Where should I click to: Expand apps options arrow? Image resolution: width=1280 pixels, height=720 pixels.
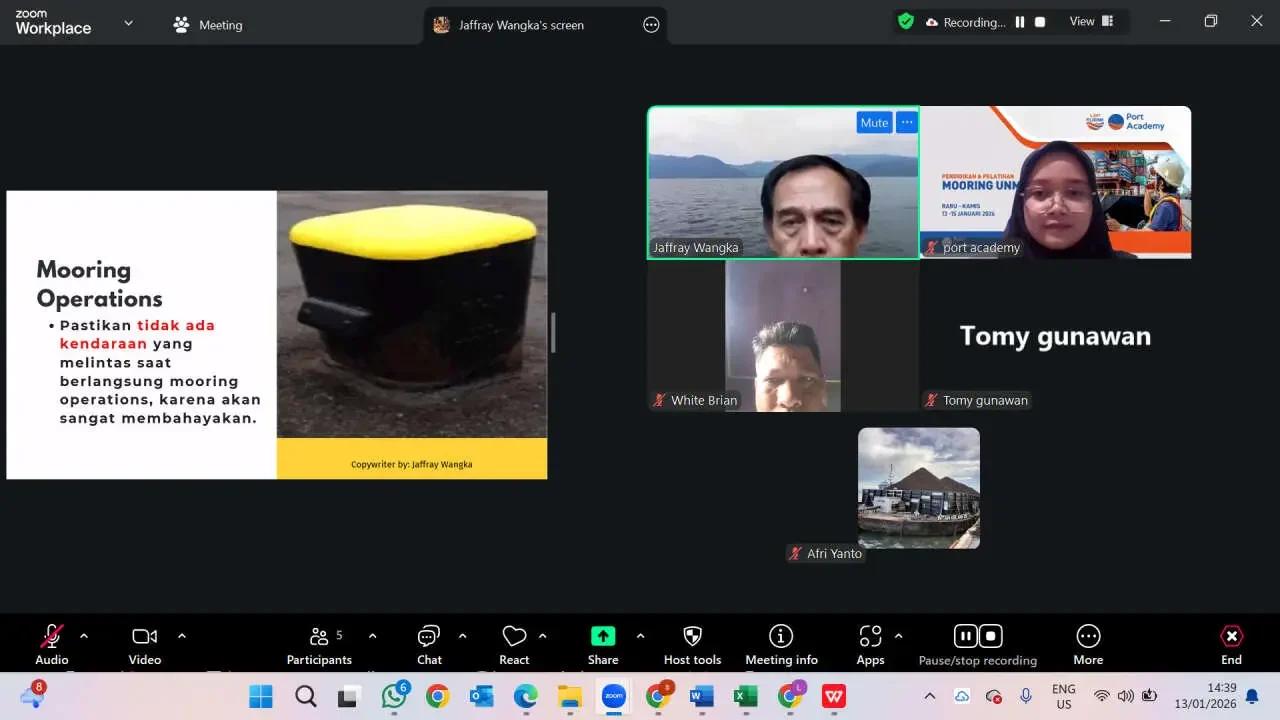[898, 636]
